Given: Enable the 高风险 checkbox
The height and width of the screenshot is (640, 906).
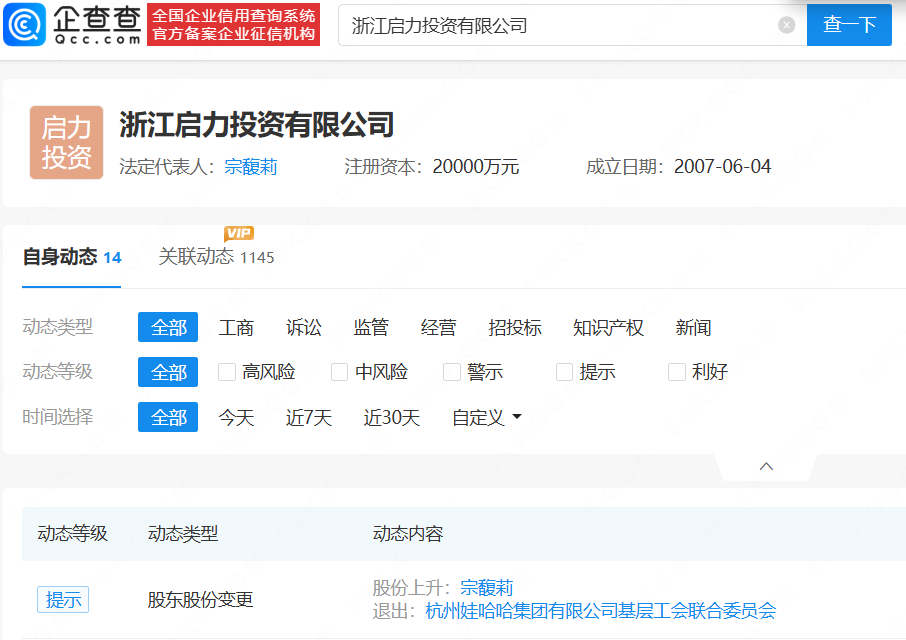Looking at the screenshot, I should coord(227,372).
